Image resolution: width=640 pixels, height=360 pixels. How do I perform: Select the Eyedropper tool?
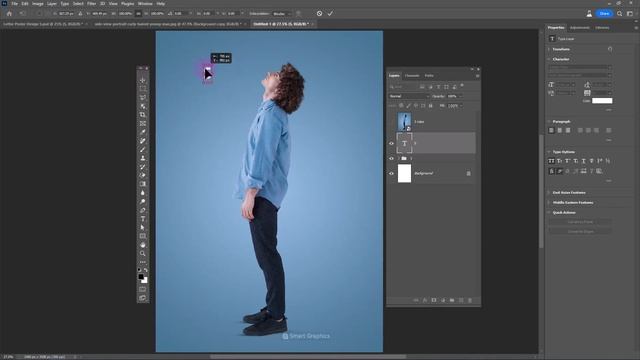[142, 132]
